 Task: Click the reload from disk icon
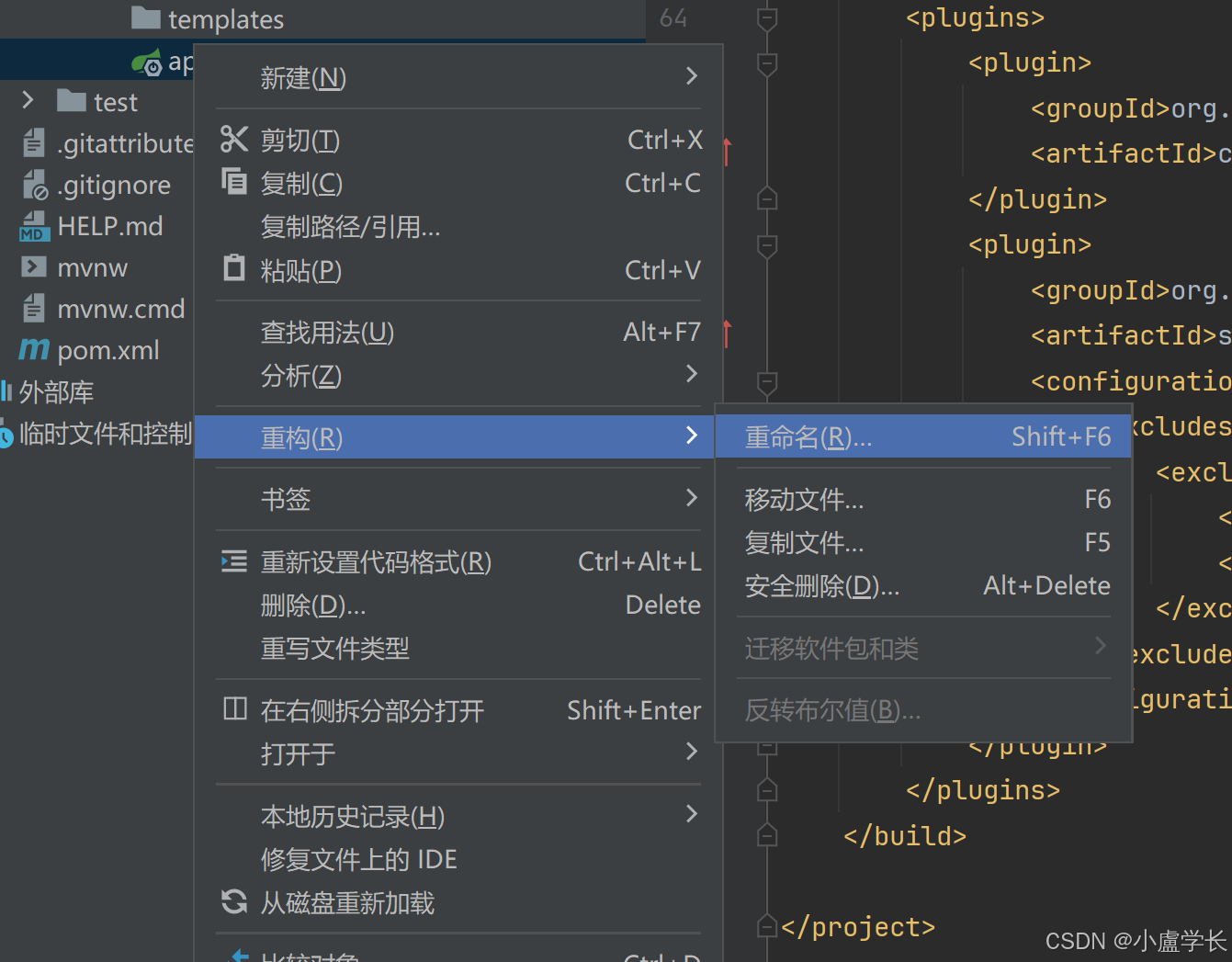234,901
